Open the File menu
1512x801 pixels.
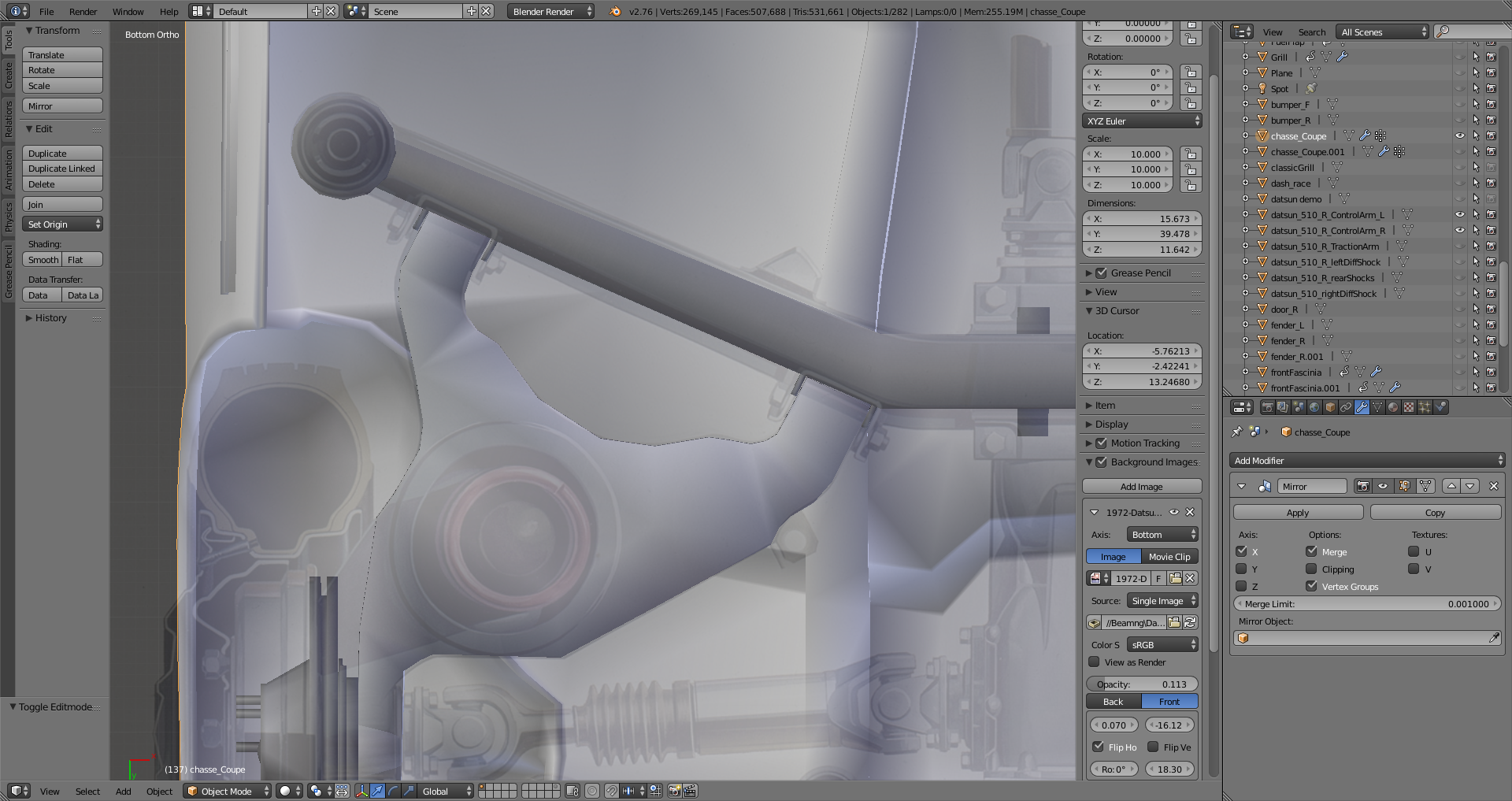click(x=46, y=12)
